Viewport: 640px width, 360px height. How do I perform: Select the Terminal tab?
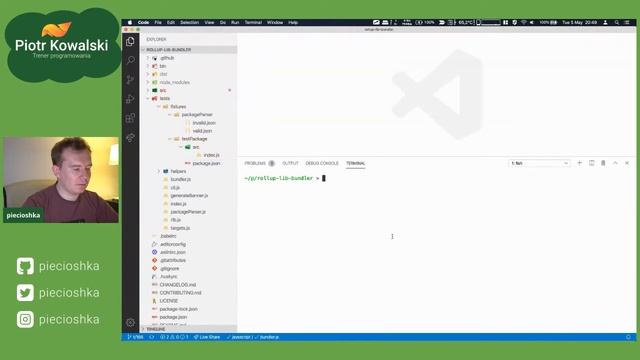tap(356, 163)
